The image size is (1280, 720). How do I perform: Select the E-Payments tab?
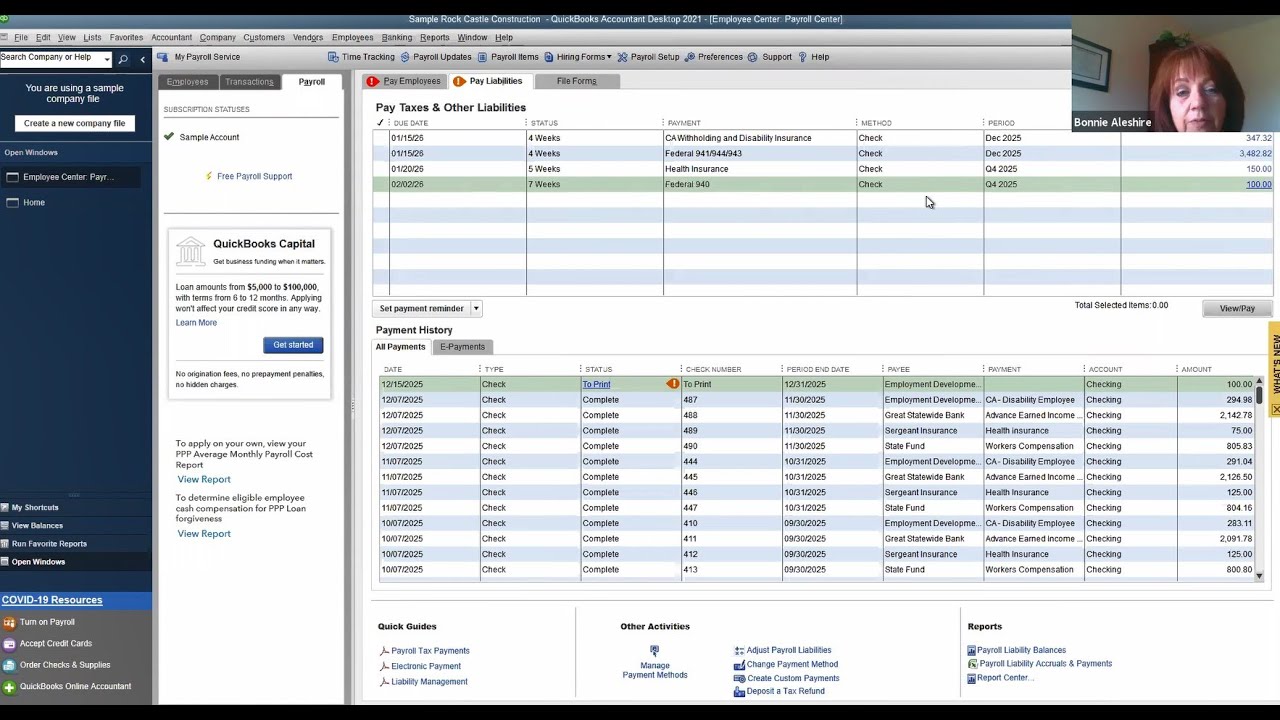(x=462, y=347)
